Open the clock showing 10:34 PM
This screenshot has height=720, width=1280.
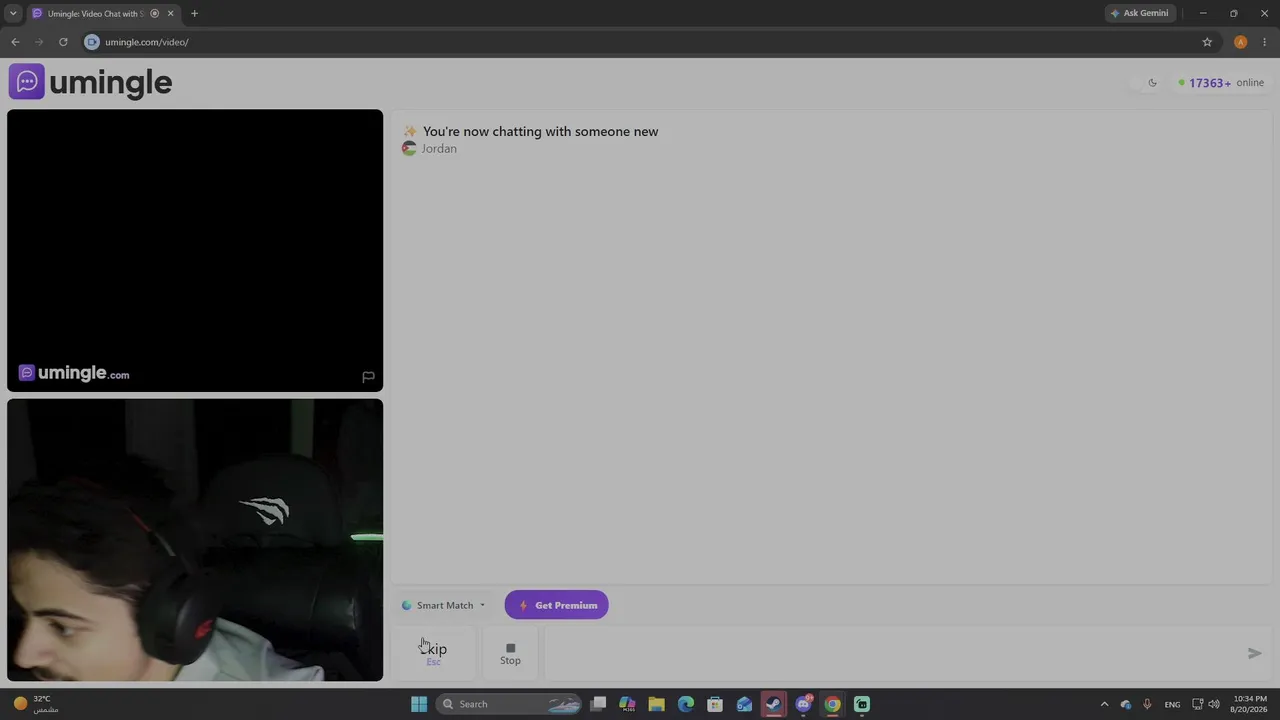pyautogui.click(x=1249, y=704)
